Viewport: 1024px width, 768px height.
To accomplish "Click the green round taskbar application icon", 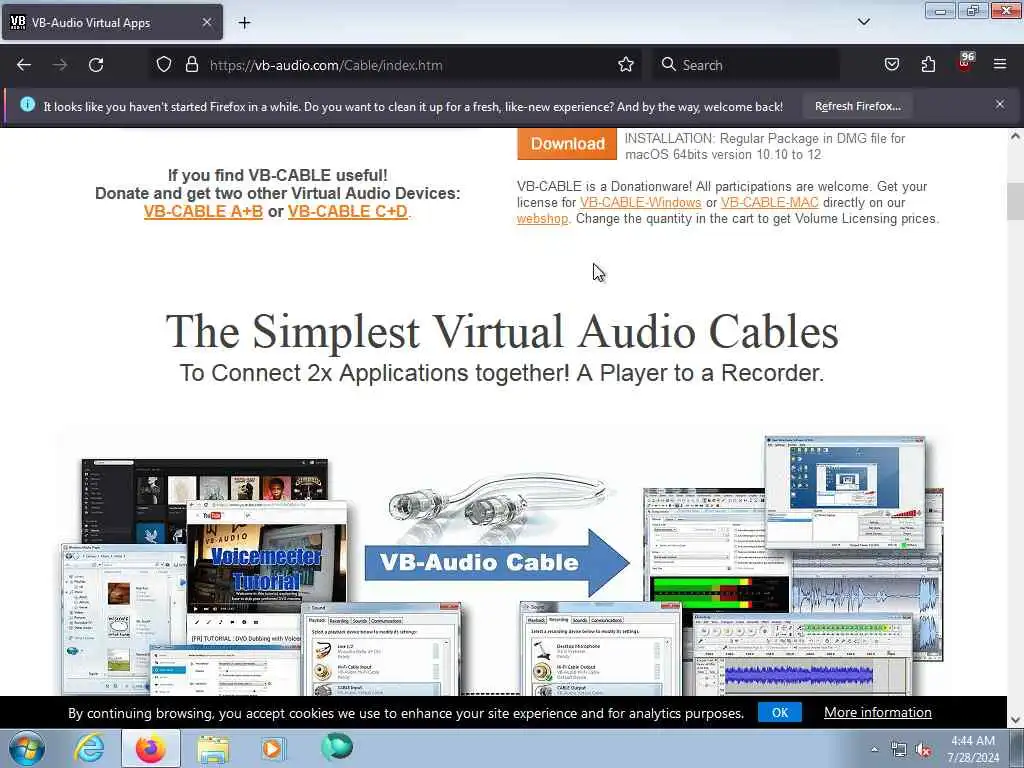I will pyautogui.click(x=337, y=746).
